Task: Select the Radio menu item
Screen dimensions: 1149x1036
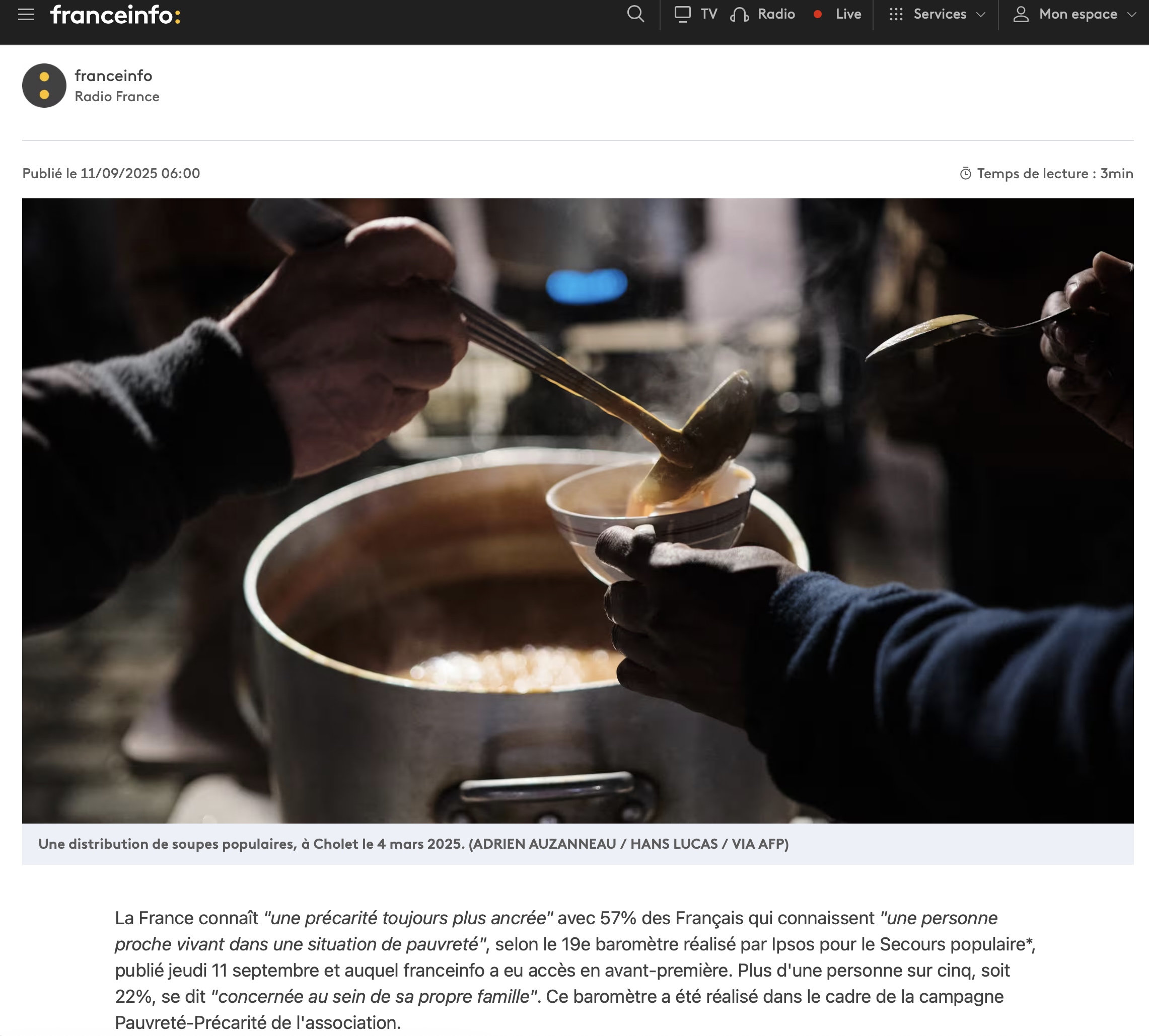Action: [x=776, y=14]
